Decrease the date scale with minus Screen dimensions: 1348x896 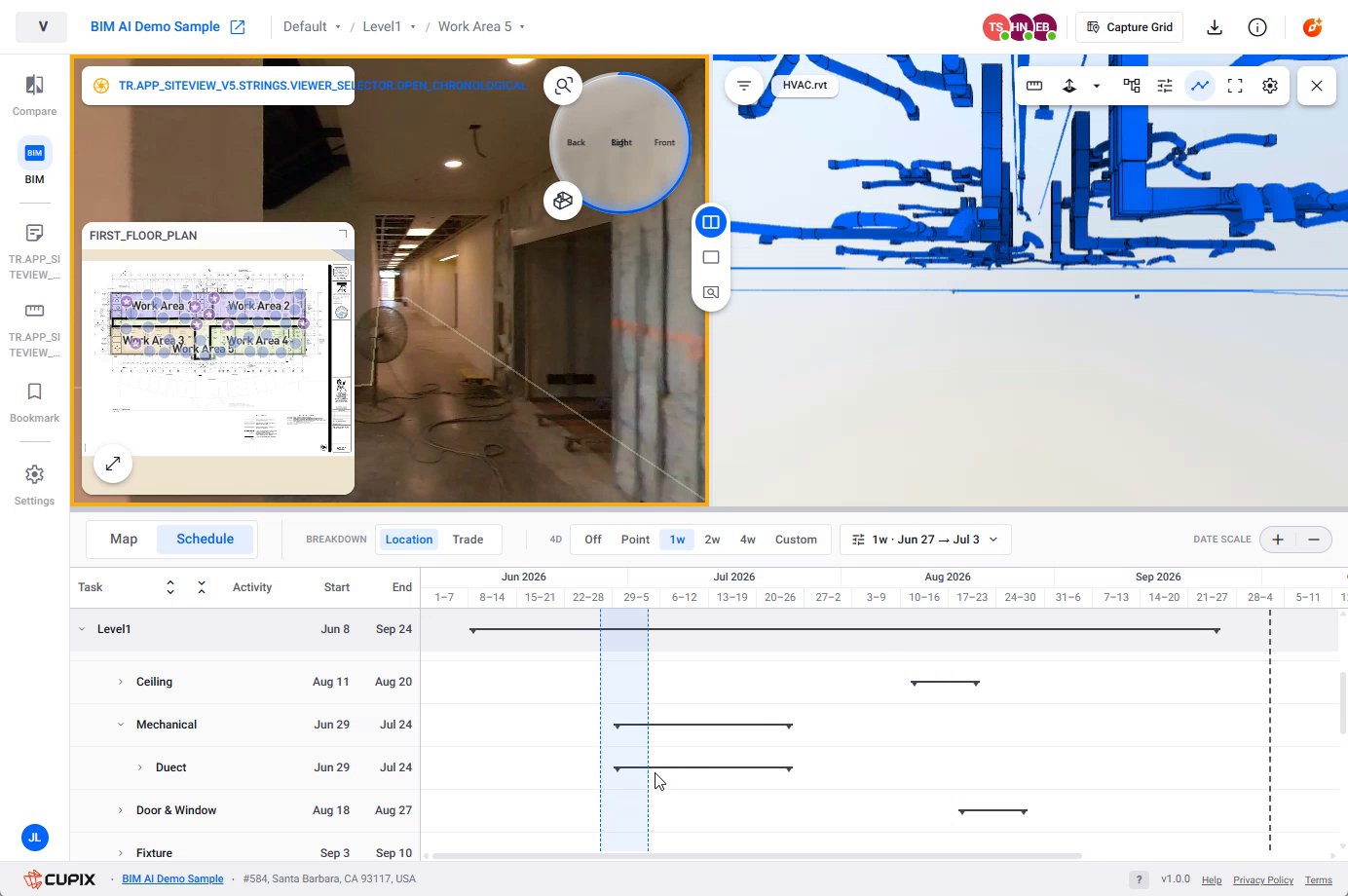1314,540
